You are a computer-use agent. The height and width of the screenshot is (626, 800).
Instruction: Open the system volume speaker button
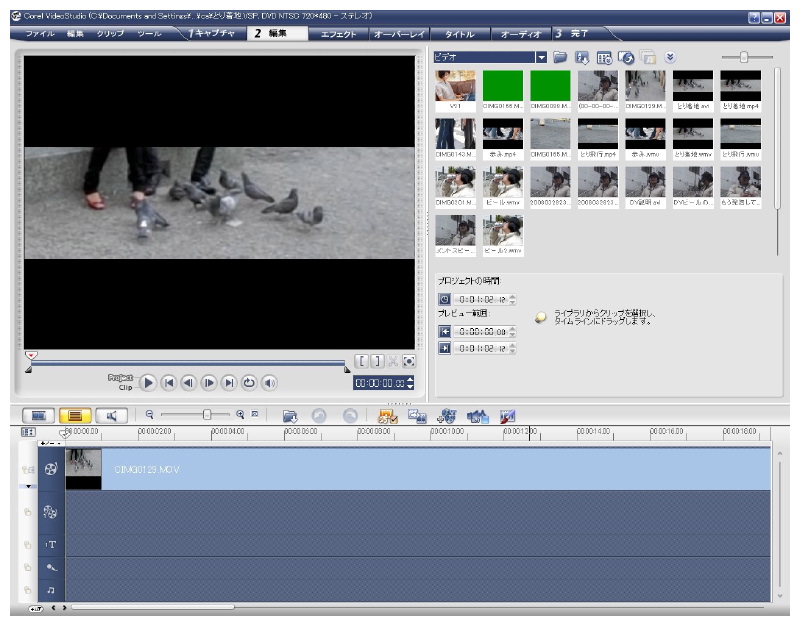269,382
